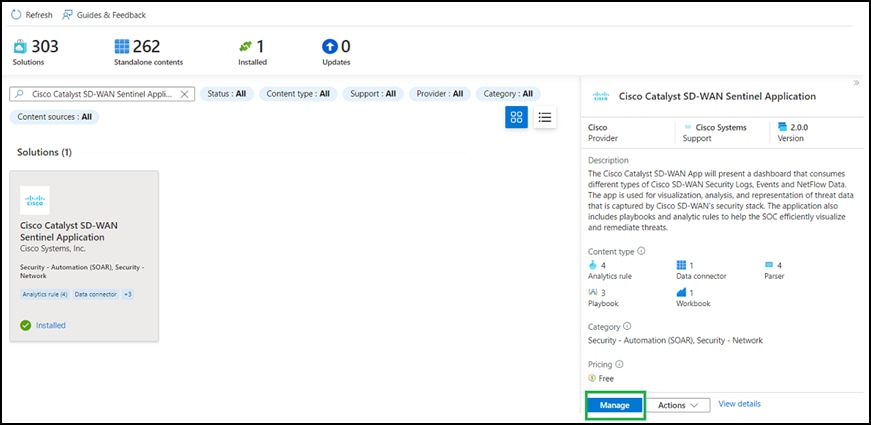Screen dimensions: 871x425
Task: Click the Data connector grid icon
Action: tap(681, 266)
